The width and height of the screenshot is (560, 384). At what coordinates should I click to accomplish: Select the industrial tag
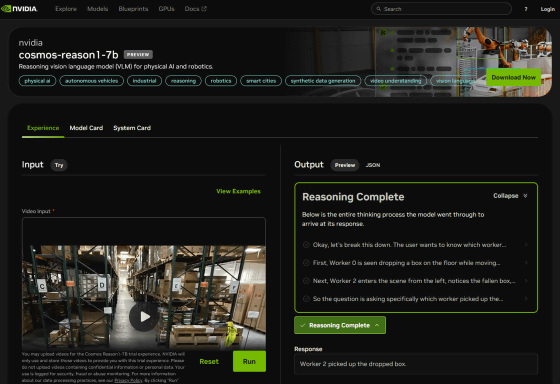(144, 81)
